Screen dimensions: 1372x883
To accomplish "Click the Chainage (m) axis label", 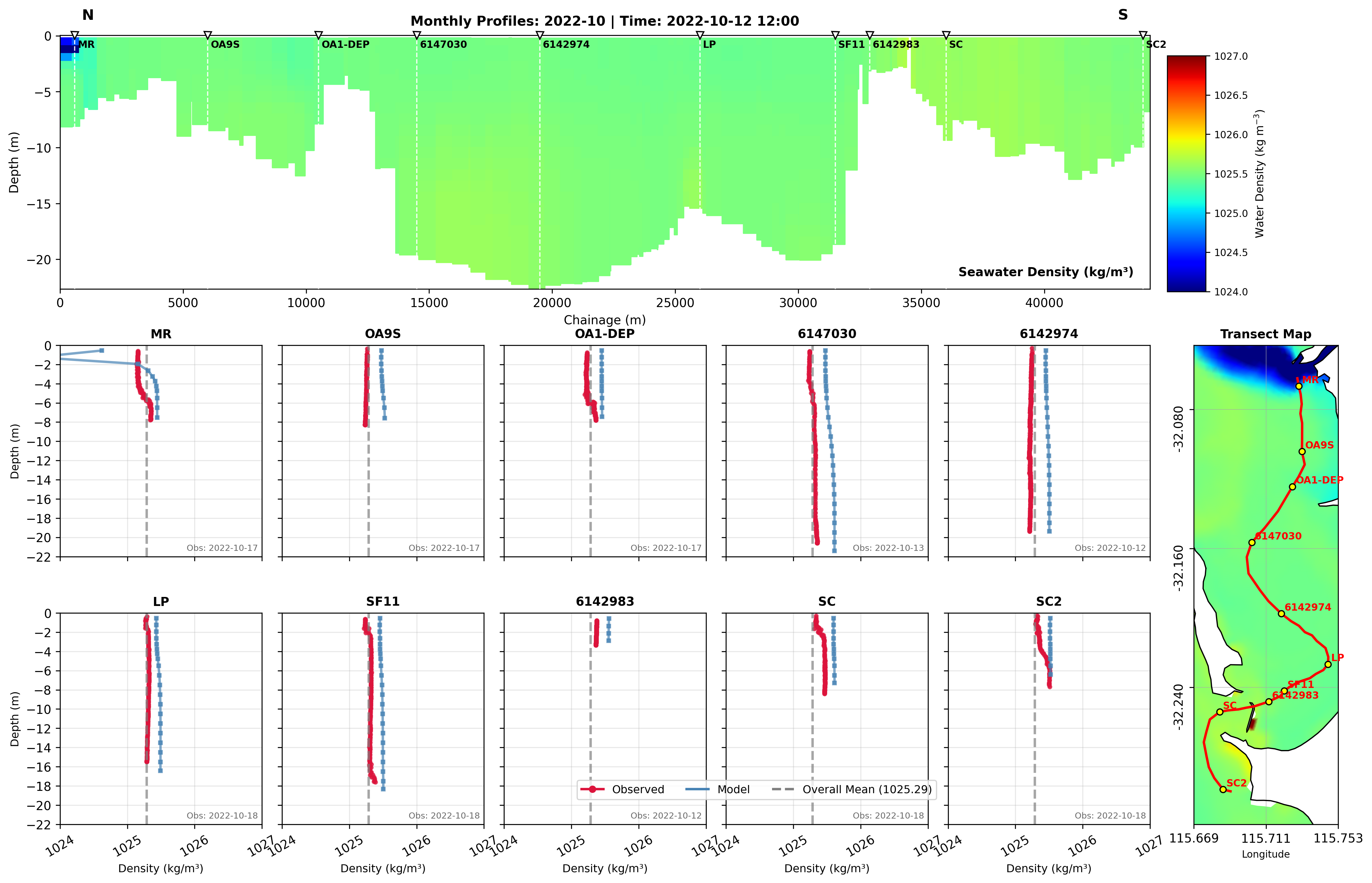I will coord(604,320).
